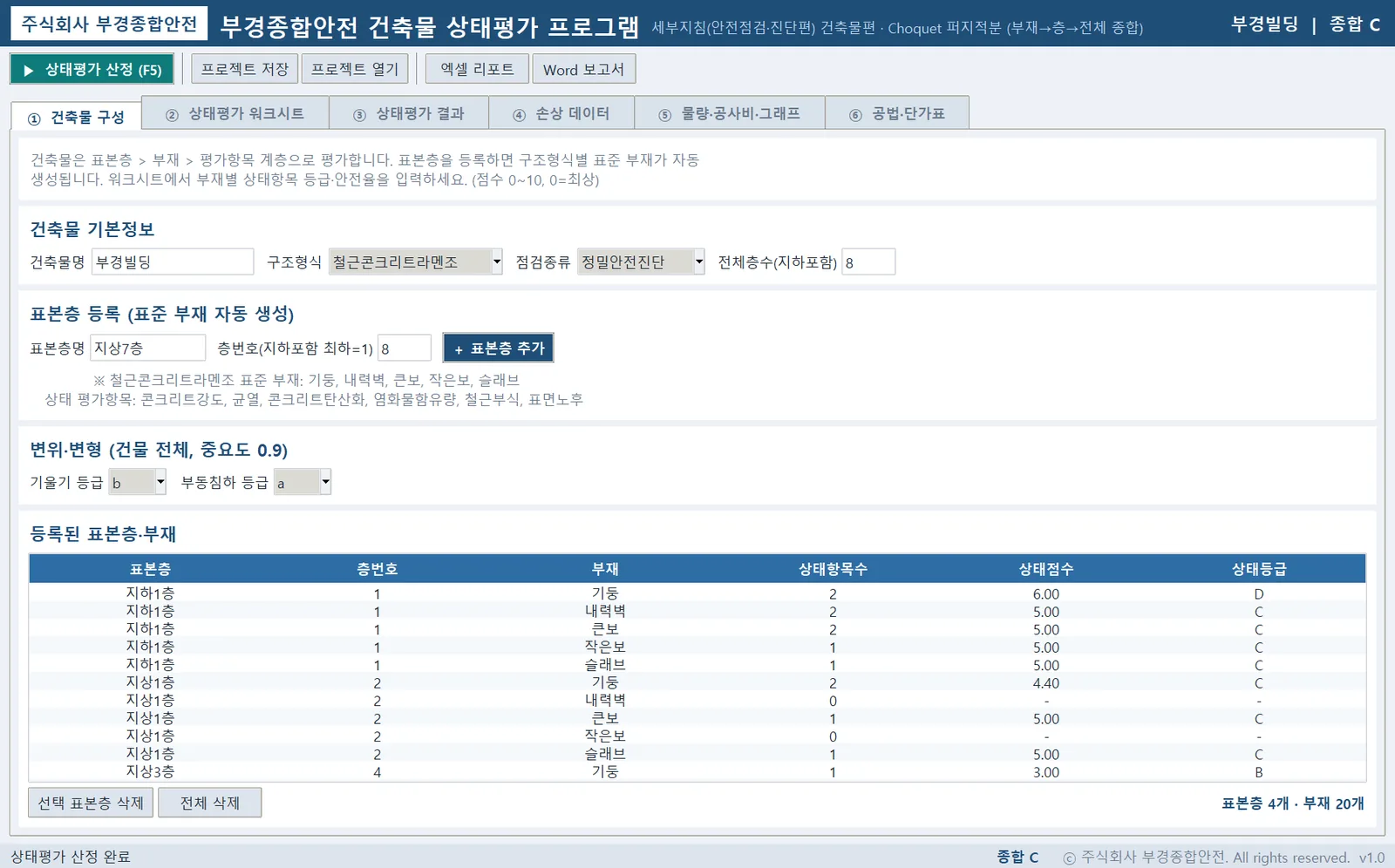This screenshot has width=1395, height=868.
Task: Open 공법·단가표 tab
Action: tap(897, 113)
